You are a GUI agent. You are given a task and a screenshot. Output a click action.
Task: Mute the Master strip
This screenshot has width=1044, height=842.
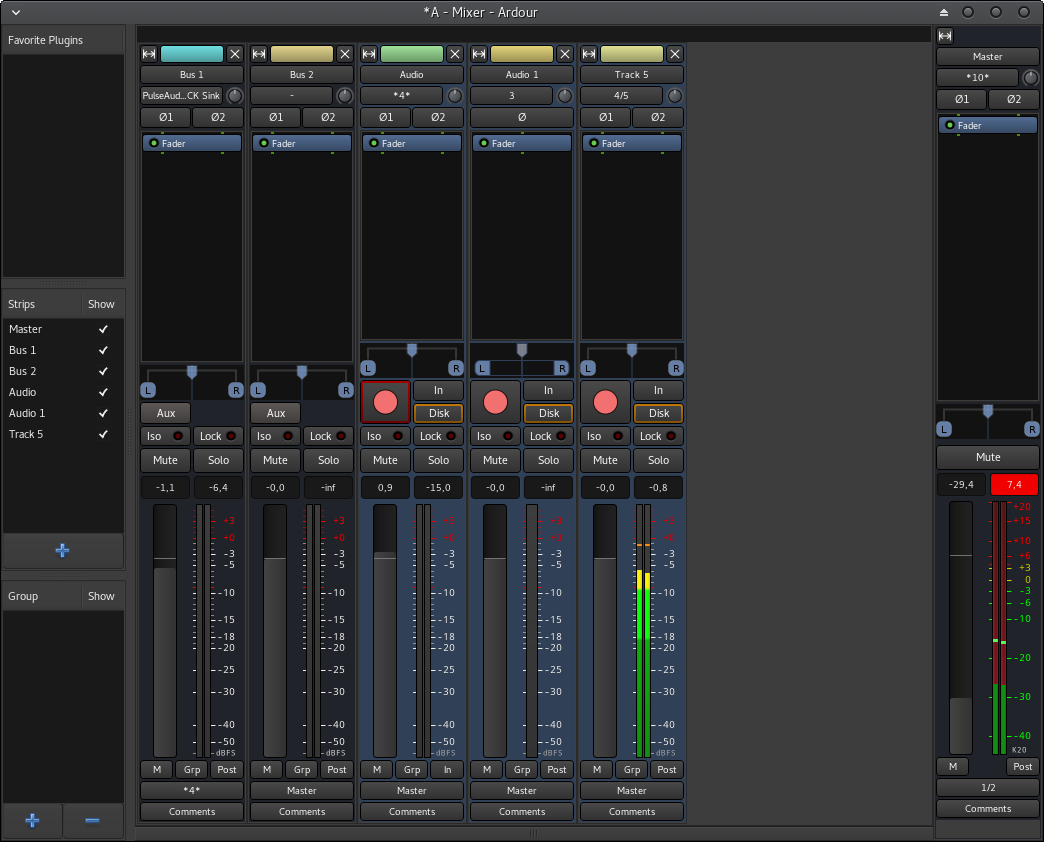click(x=988, y=457)
